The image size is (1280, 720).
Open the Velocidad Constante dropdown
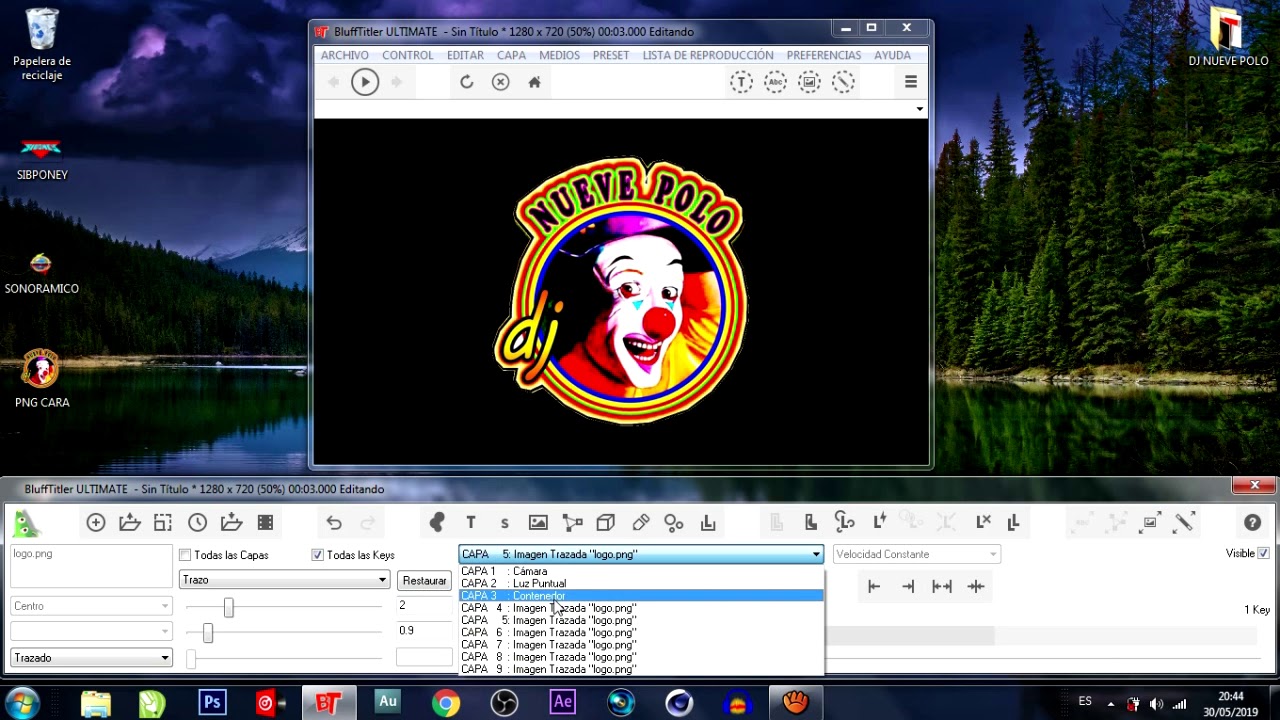pyautogui.click(x=916, y=554)
